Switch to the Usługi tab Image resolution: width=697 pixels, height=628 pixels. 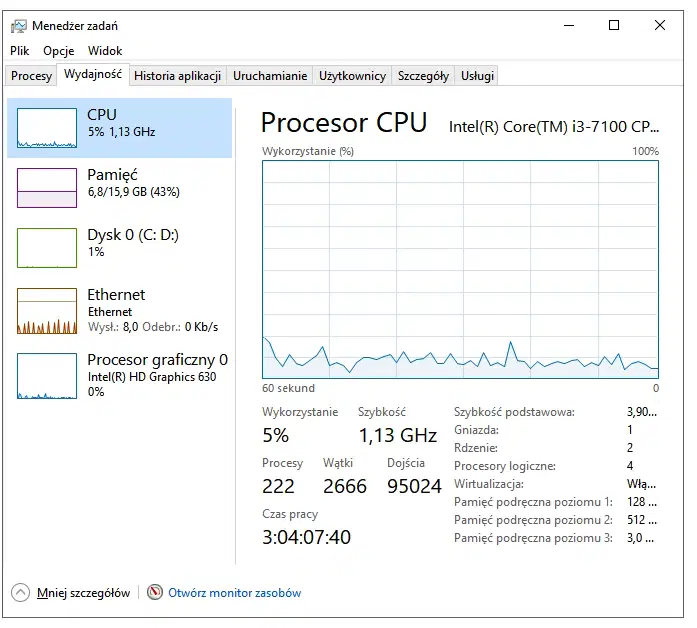click(x=477, y=76)
